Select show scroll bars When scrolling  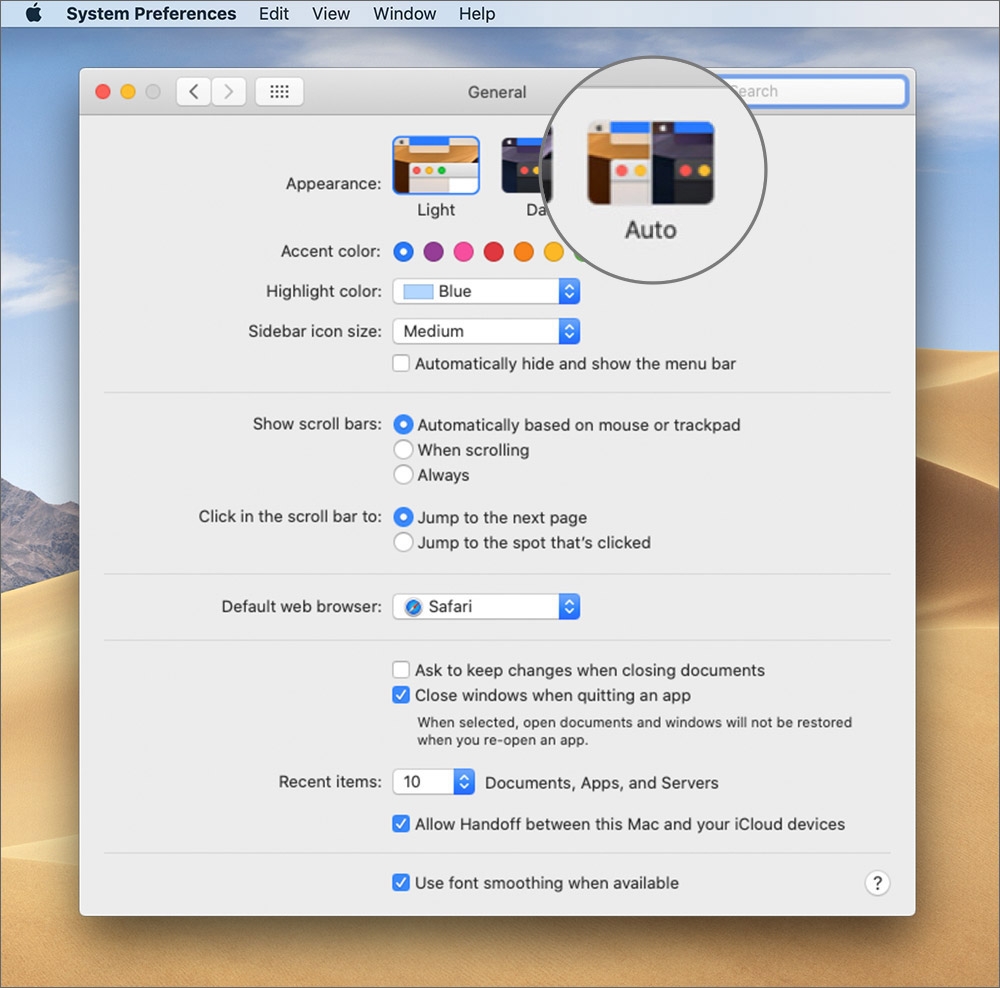403,450
